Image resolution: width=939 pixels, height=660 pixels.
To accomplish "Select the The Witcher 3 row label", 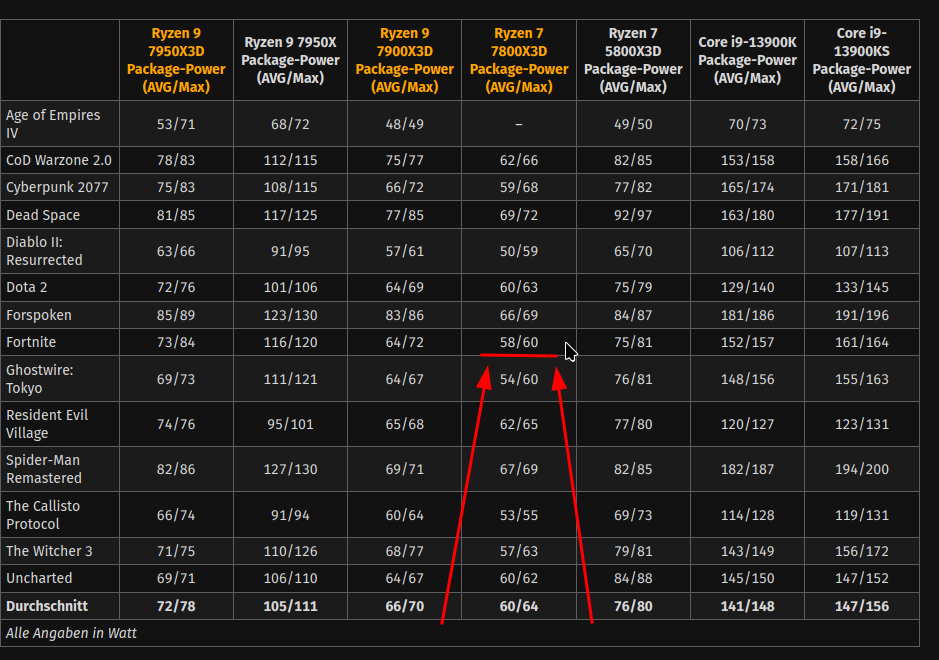I will click(49, 551).
